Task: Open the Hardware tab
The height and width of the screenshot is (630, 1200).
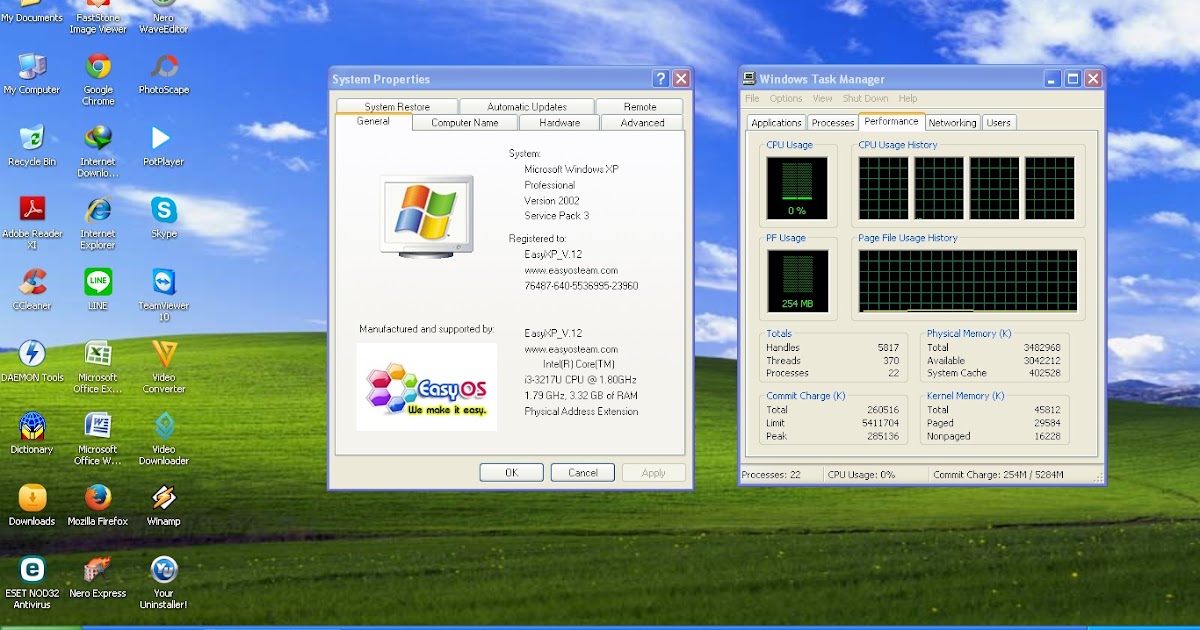Action: (x=559, y=123)
